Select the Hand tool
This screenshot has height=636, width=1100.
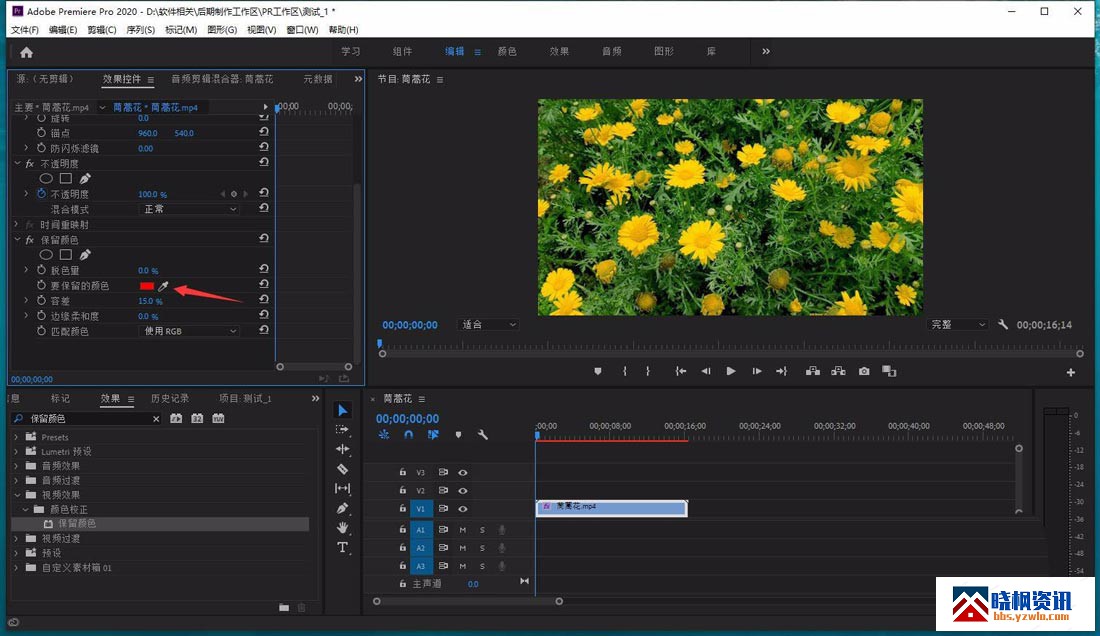click(342, 527)
